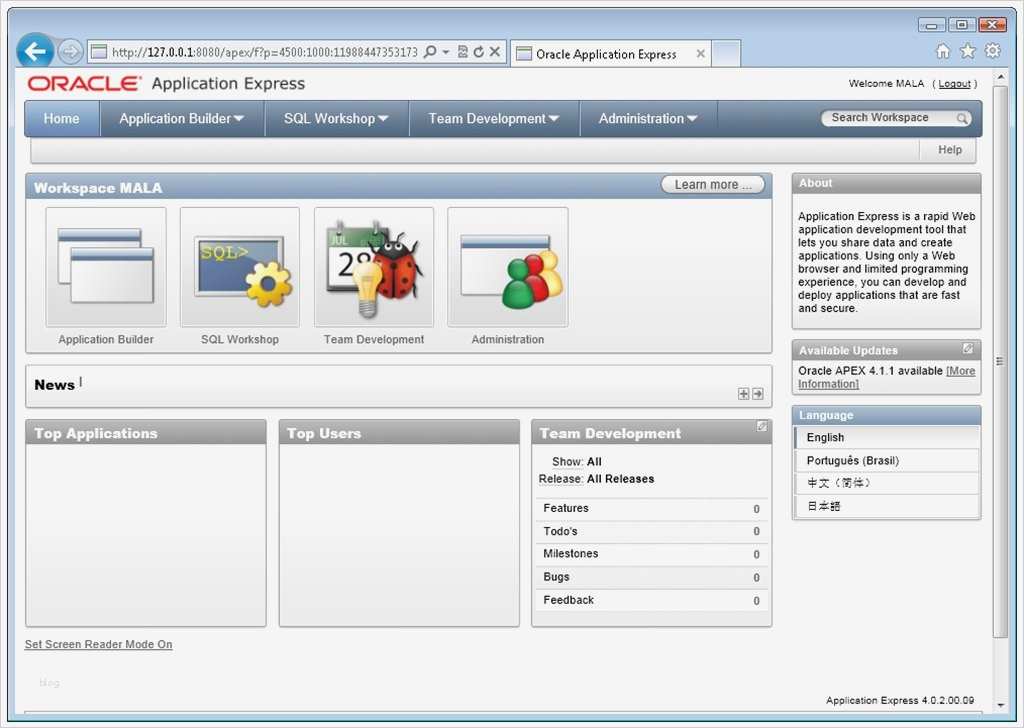Open the Favorites star icon
This screenshot has width=1024, height=728.
coord(968,51)
